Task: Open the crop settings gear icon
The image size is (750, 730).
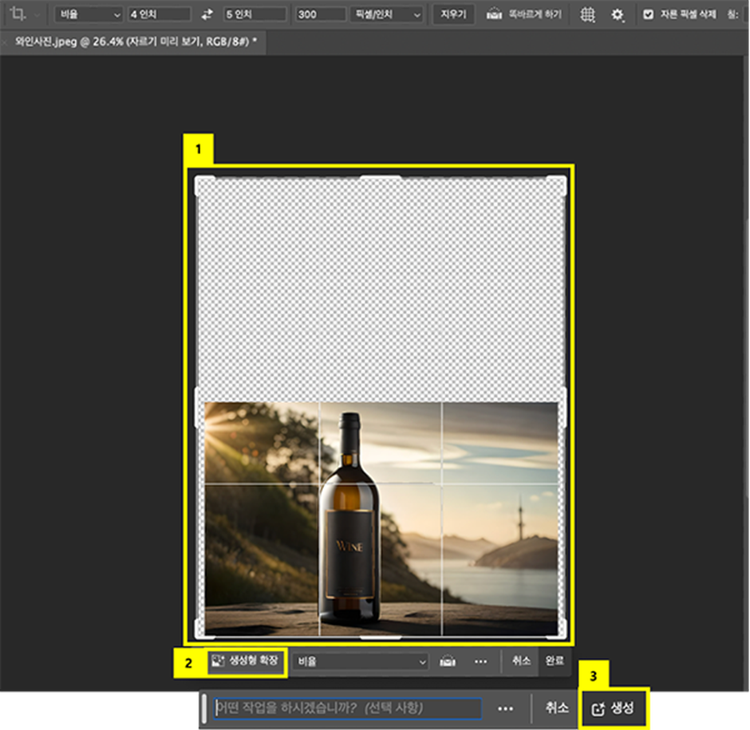Action: click(618, 15)
